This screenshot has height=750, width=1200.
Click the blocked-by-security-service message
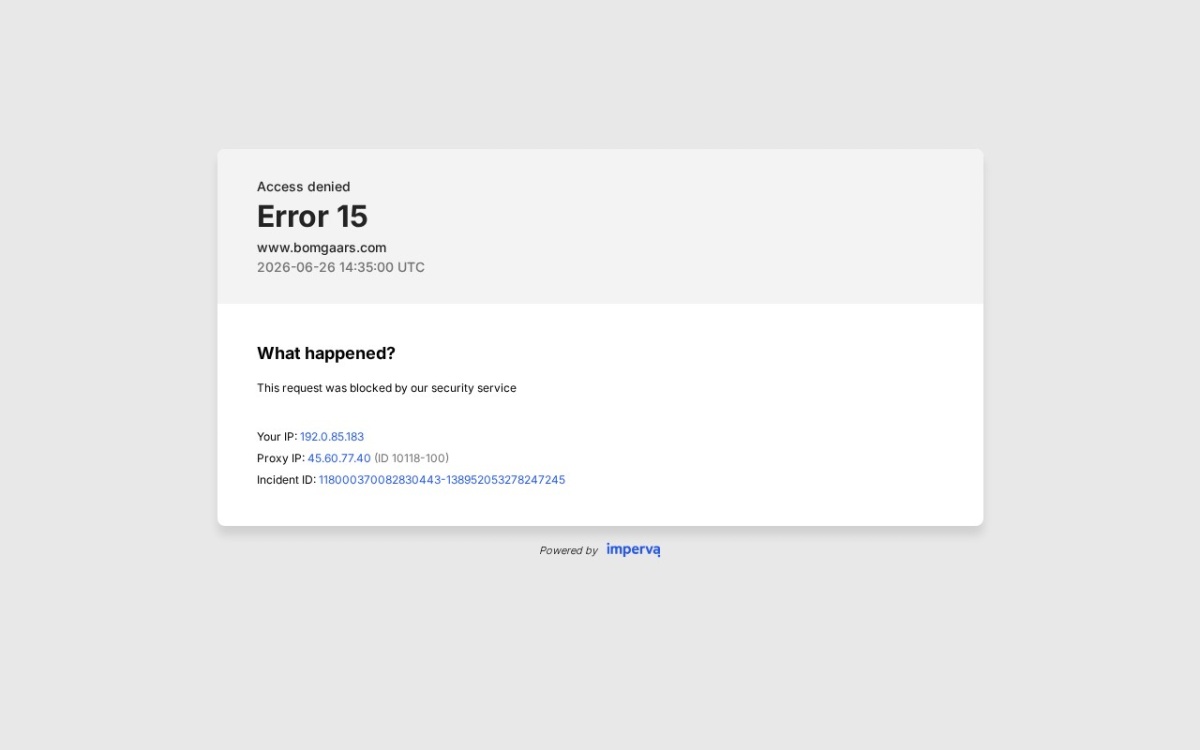[x=387, y=388]
